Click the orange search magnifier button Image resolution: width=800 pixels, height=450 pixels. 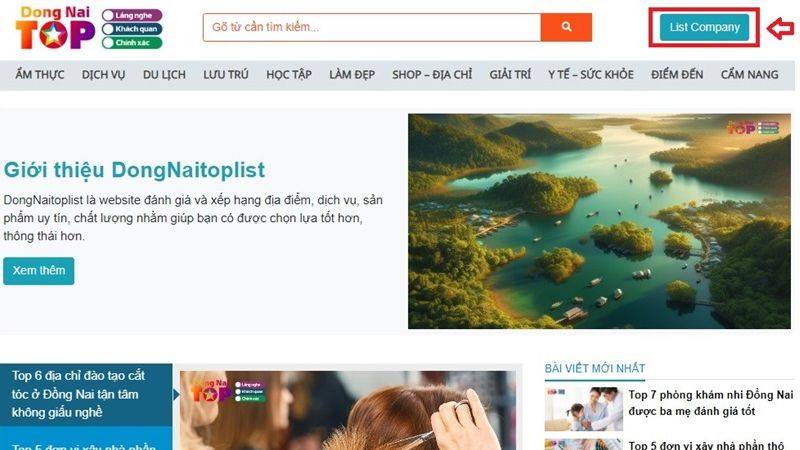click(x=566, y=27)
